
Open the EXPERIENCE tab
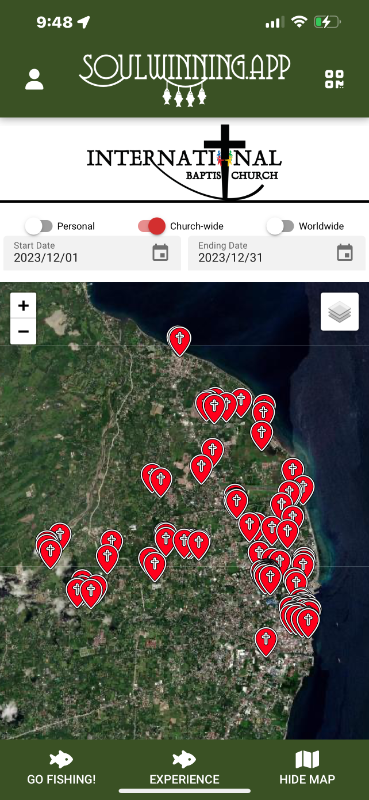184,768
